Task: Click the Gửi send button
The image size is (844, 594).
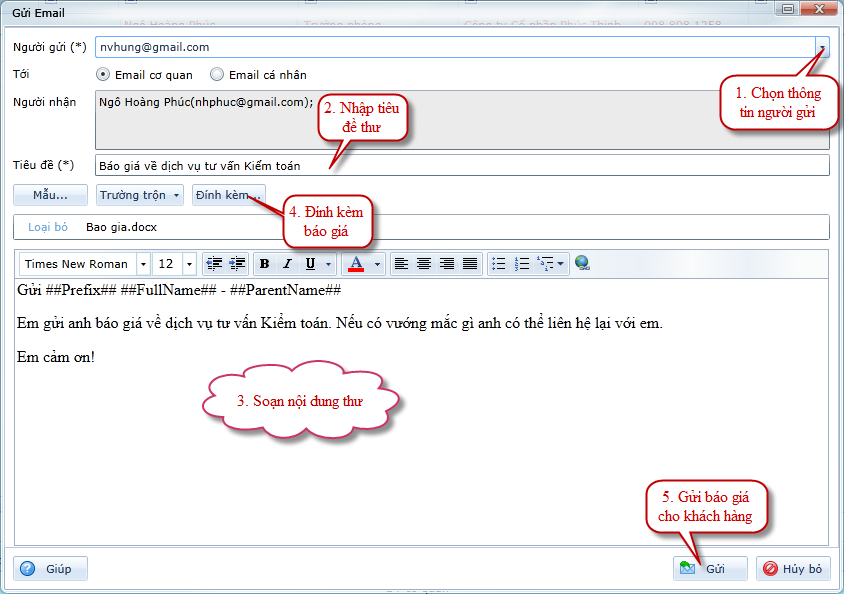Action: pyautogui.click(x=710, y=568)
